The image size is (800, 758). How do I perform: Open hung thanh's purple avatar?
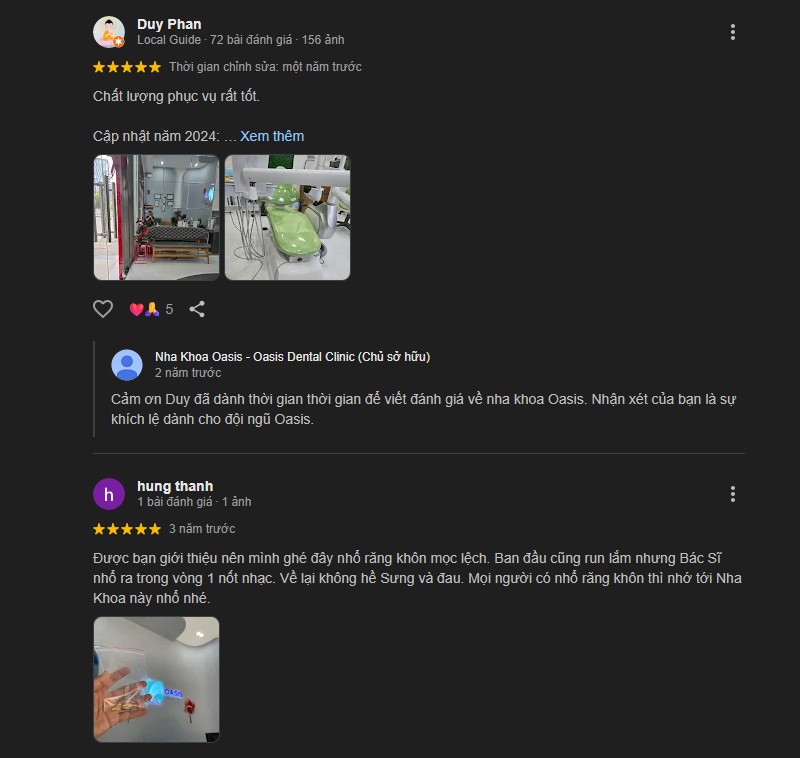tap(109, 494)
